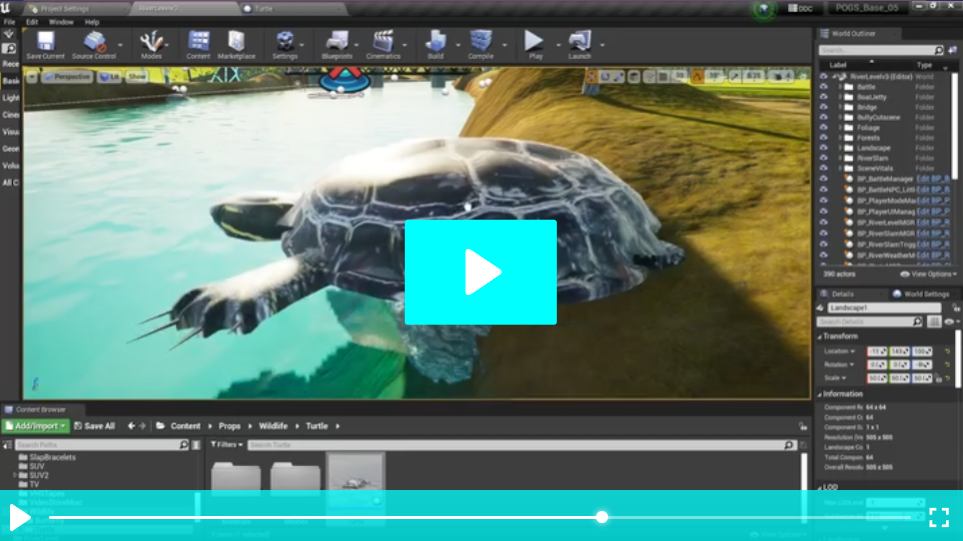Screen dimensions: 963x541
Task: Click the play icon in video control bar
Action: click(19, 517)
